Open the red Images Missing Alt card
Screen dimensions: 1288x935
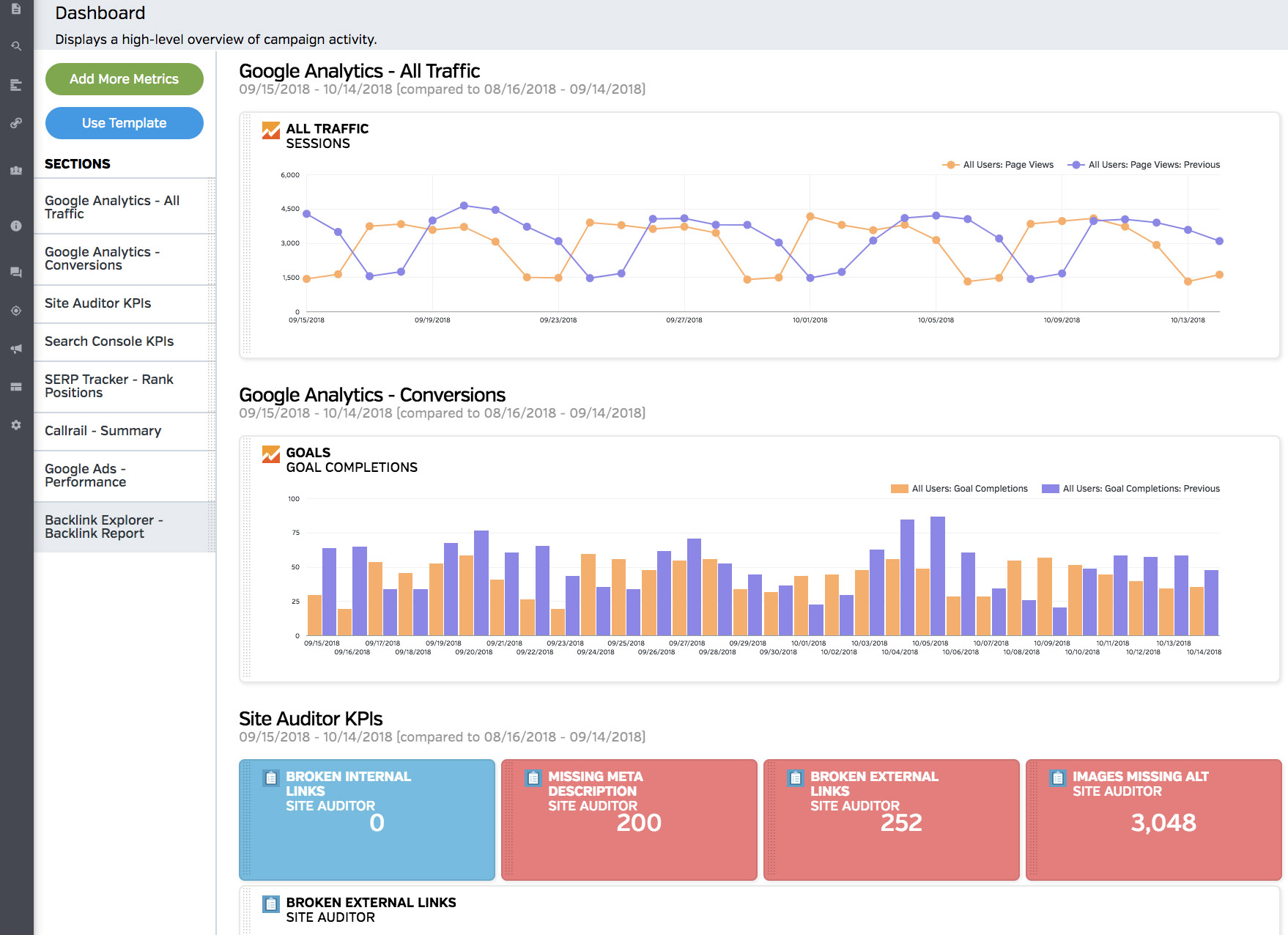coord(1153,819)
